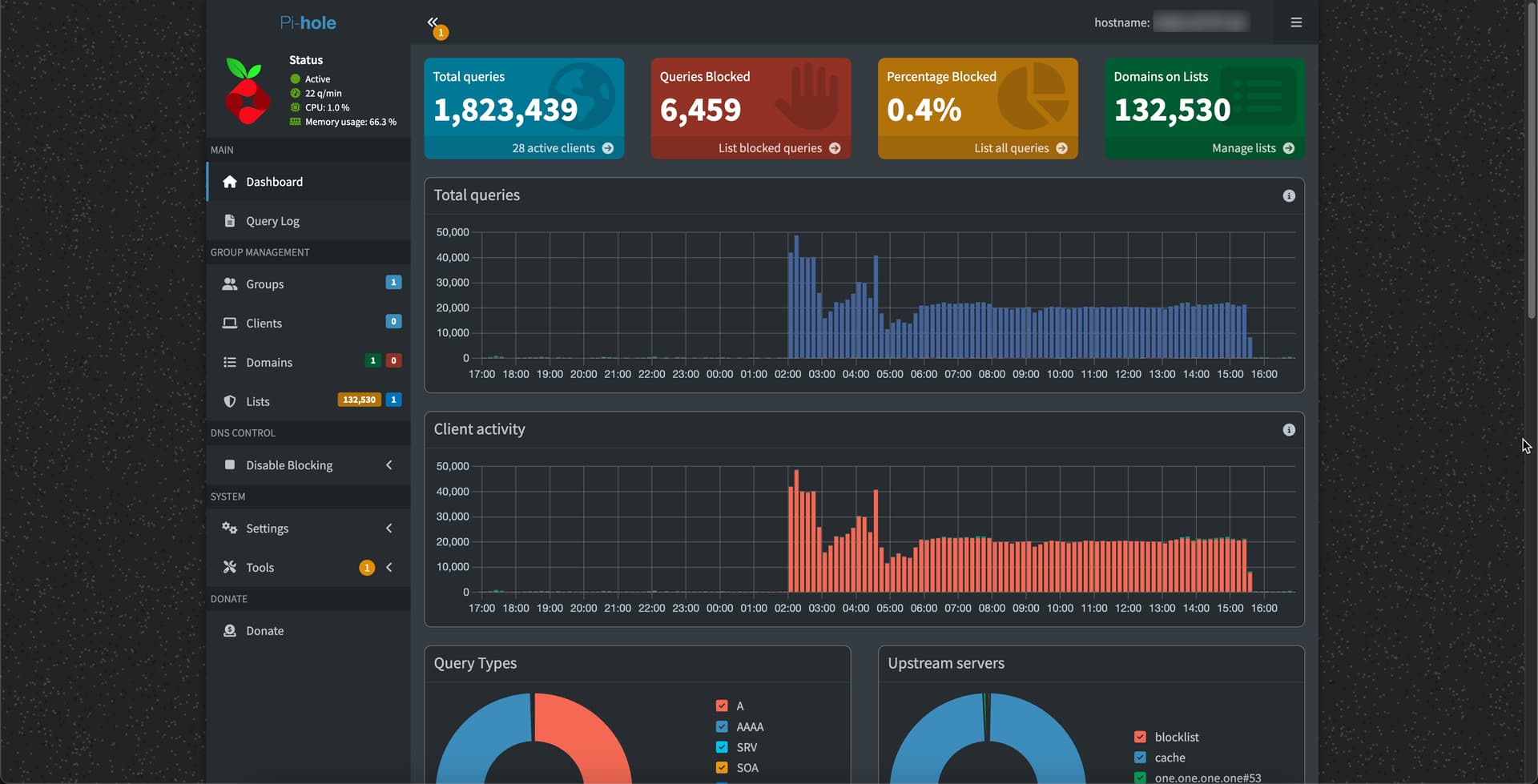Screen dimensions: 1538x784
Task: Click Donate icon in sidebar
Action: (x=230, y=631)
